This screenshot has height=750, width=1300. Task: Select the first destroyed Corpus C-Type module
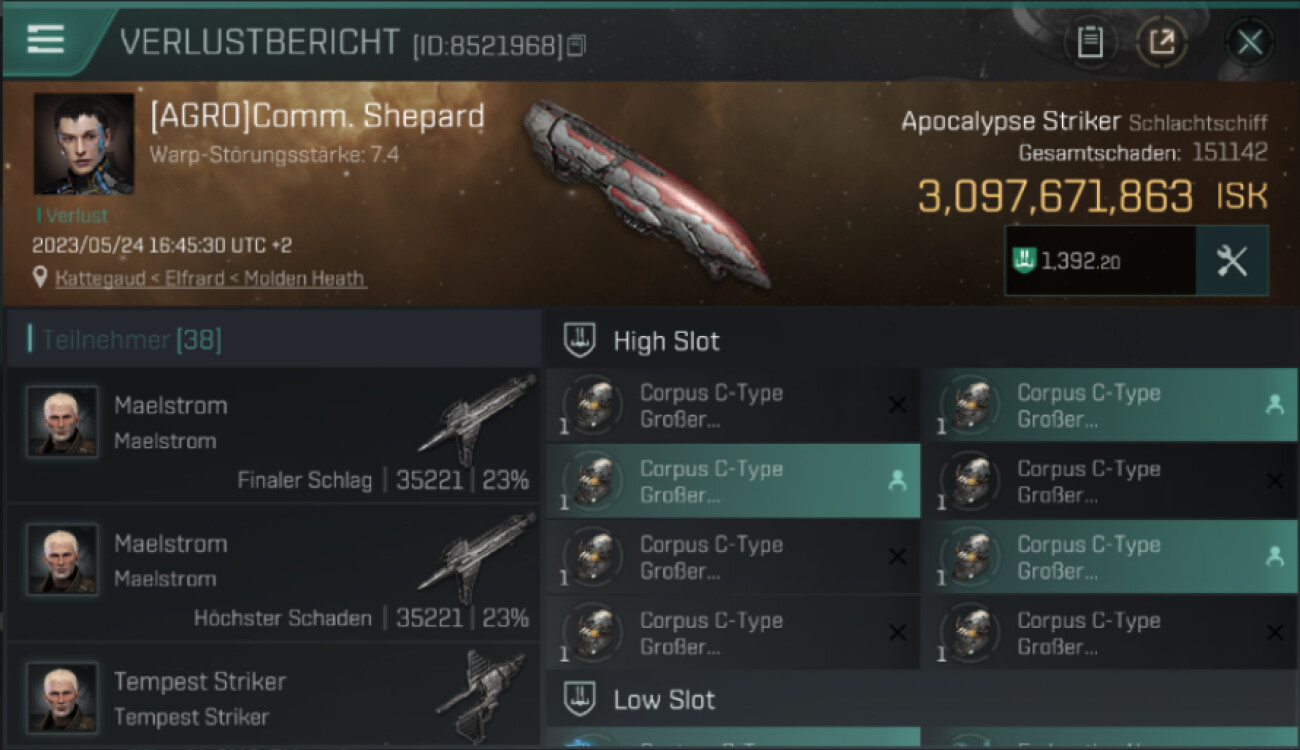pyautogui.click(x=733, y=406)
